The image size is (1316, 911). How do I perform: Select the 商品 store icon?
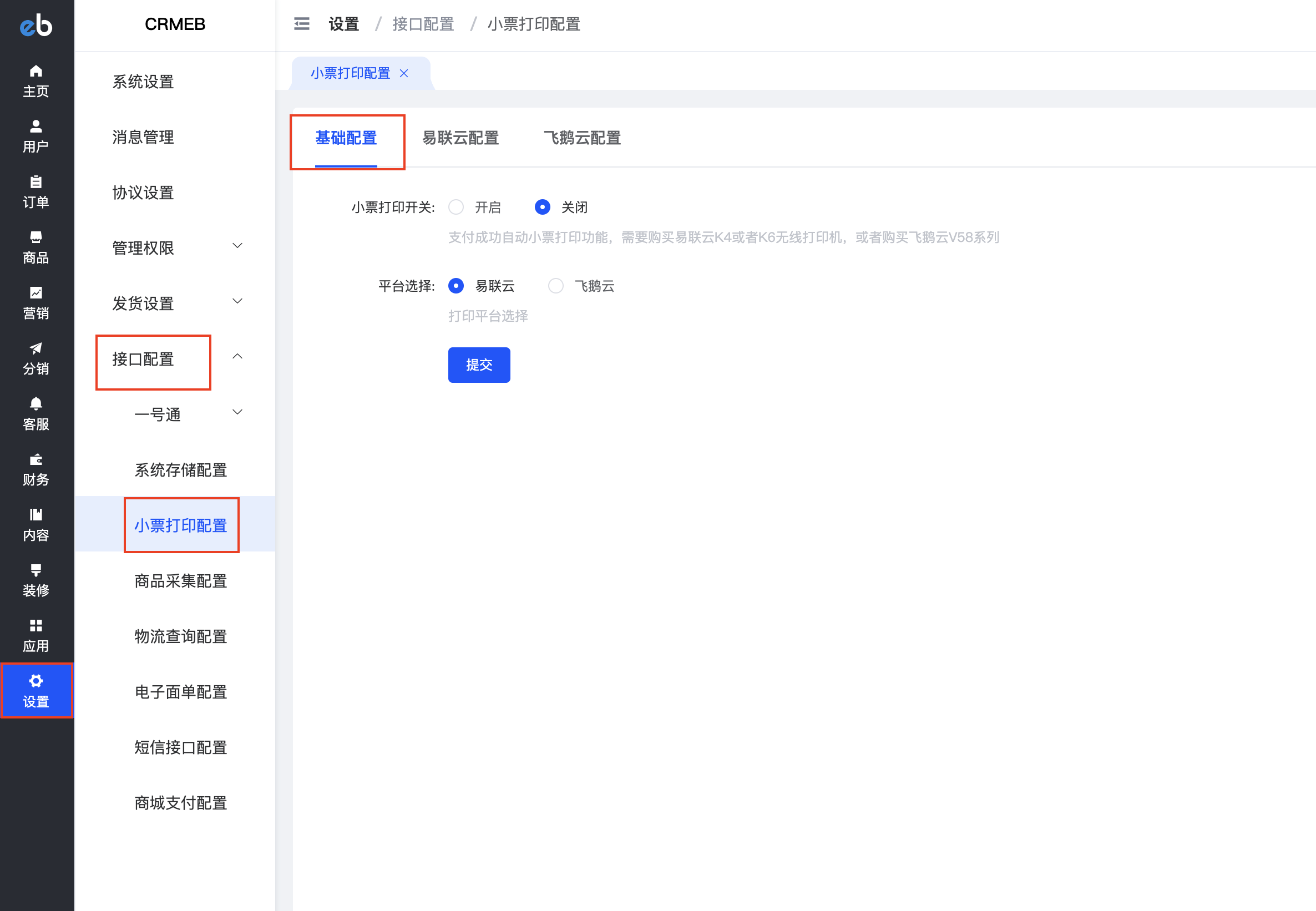[x=36, y=237]
